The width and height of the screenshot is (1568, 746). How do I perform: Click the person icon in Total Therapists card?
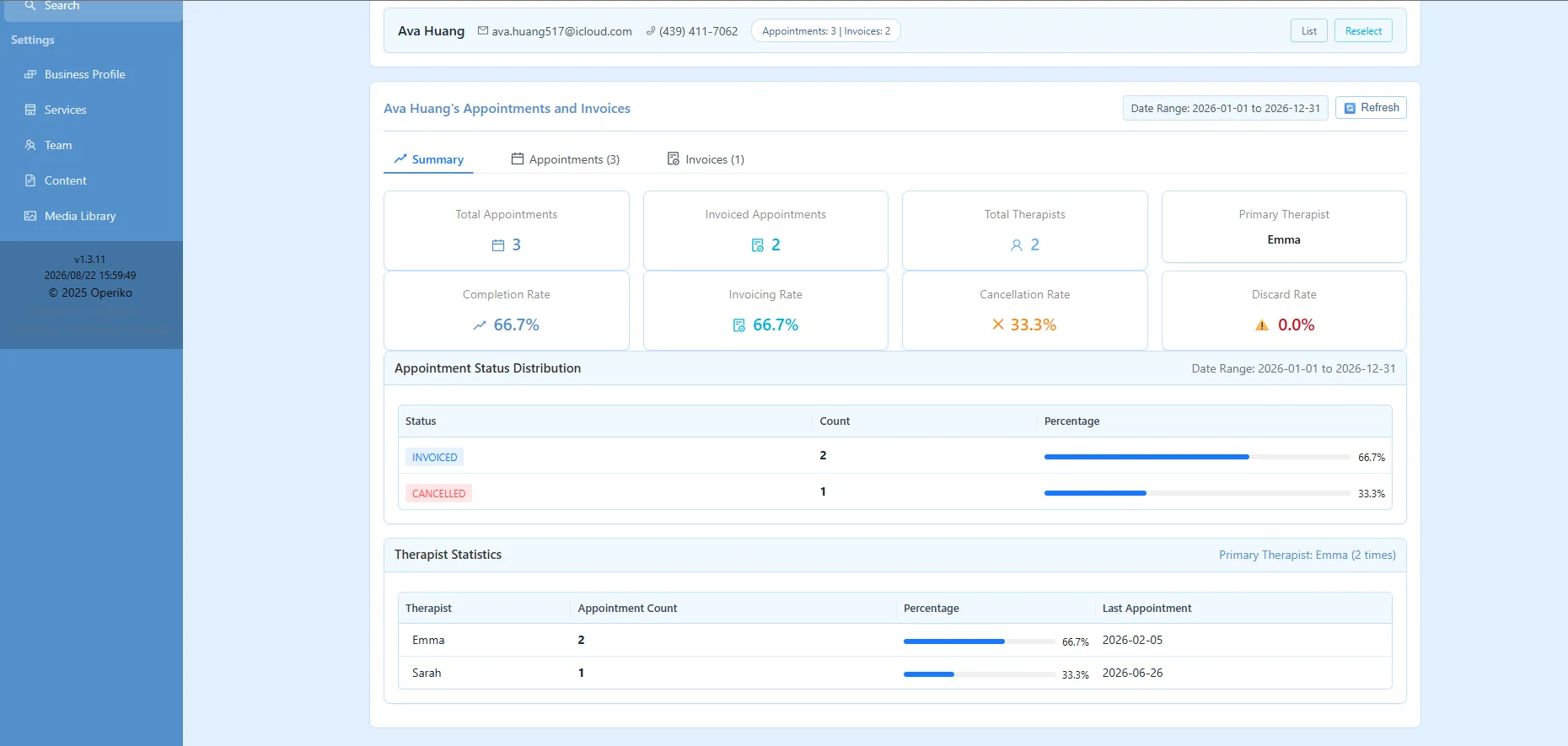[1017, 245]
